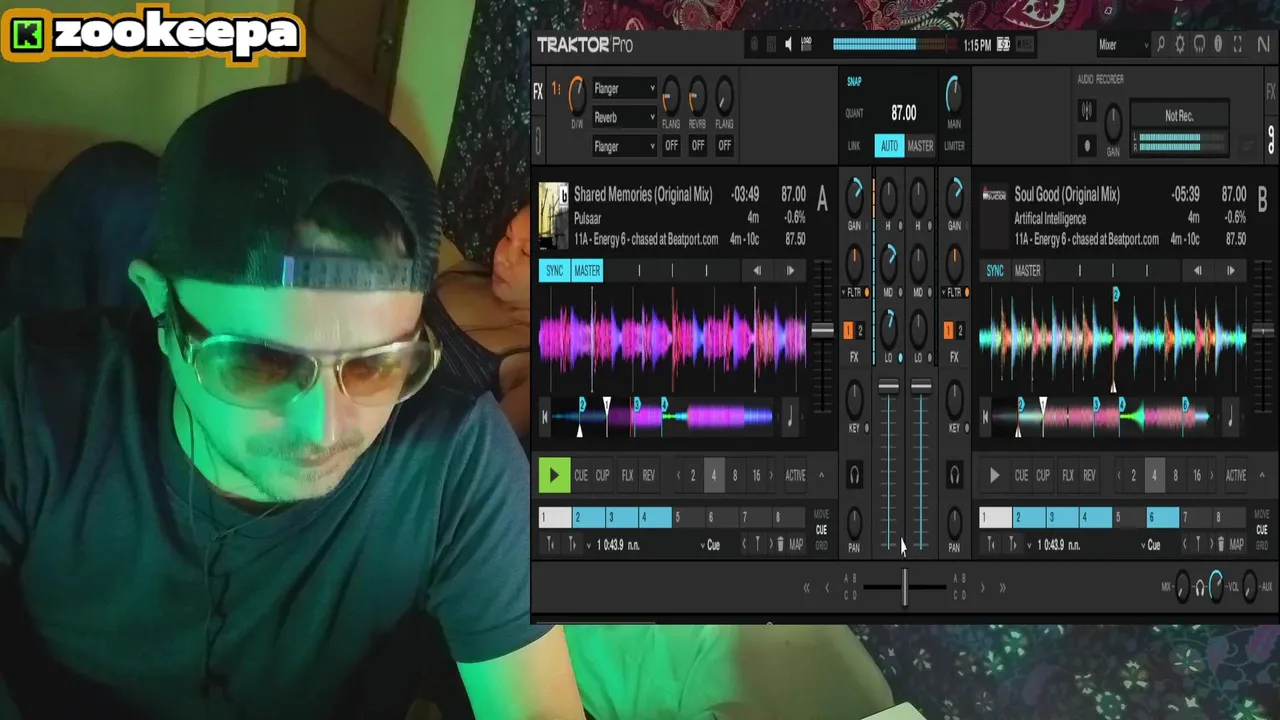Click the speaker audio indicator in header
1280x720 pixels.
788,44
